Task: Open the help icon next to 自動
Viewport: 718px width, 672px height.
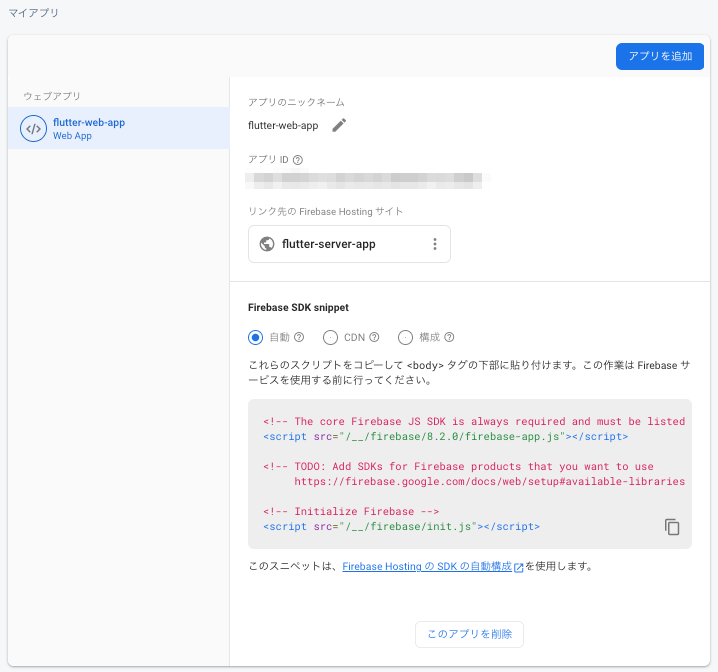Action: pos(299,337)
